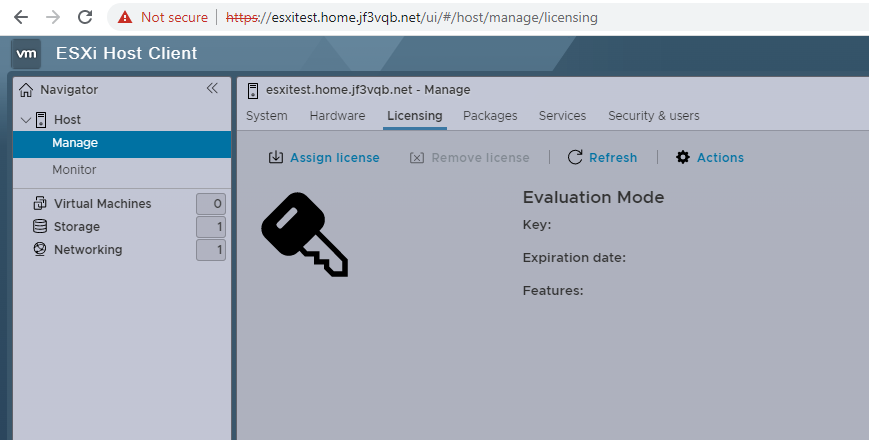869x440 pixels.
Task: Click Assign license text
Action: tap(335, 158)
